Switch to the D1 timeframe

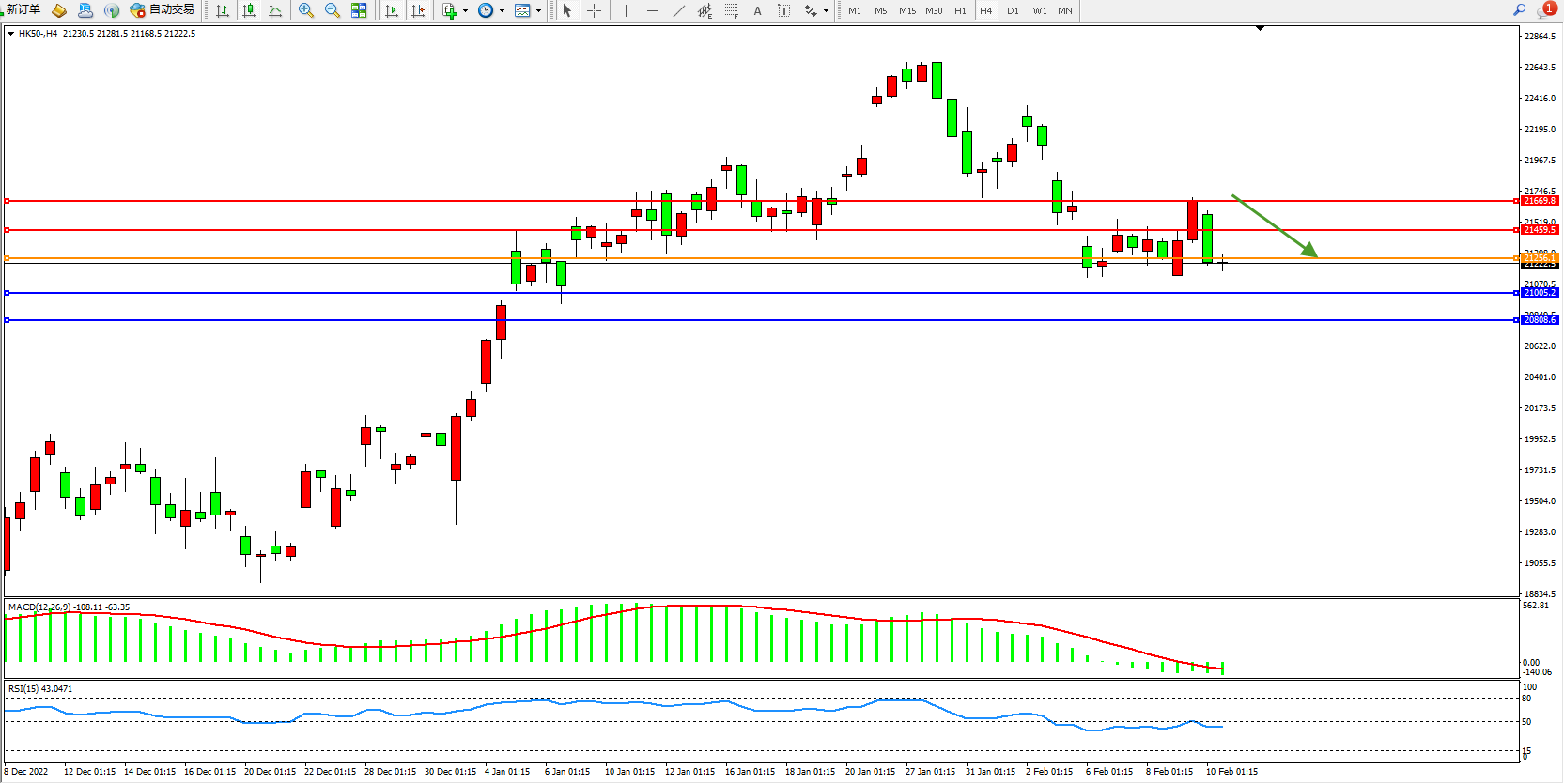point(1013,10)
